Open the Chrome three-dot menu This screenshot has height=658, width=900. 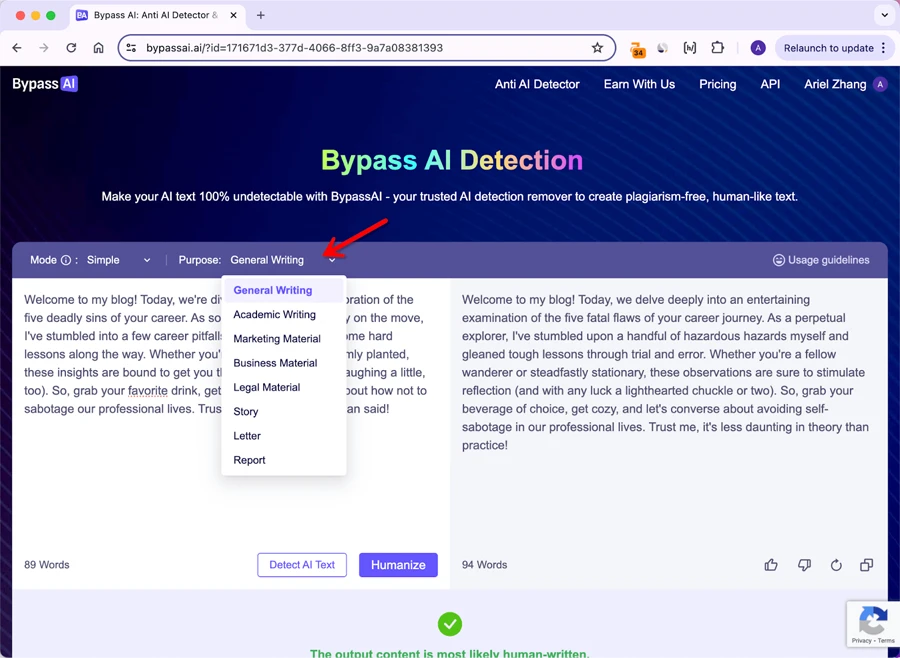[x=884, y=48]
